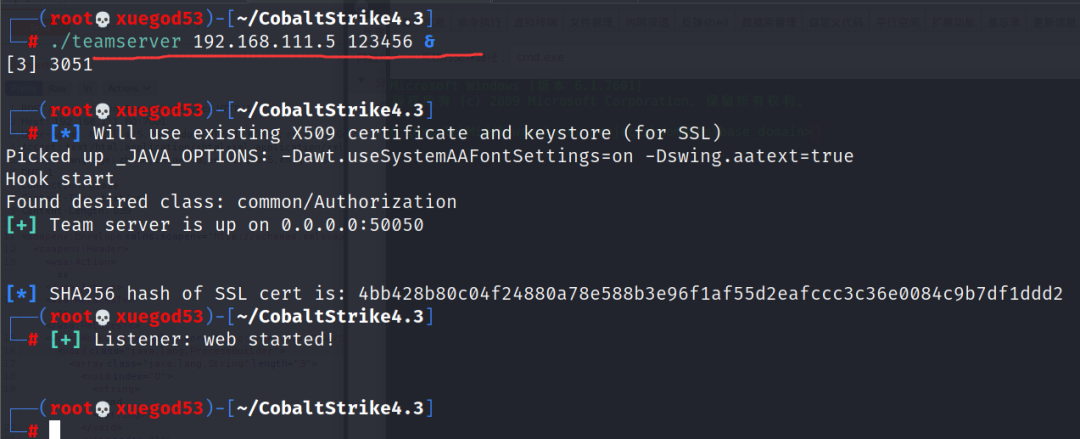This screenshot has height=439, width=1080.
Task: Click the ./teamserver command text
Action: (x=116, y=42)
